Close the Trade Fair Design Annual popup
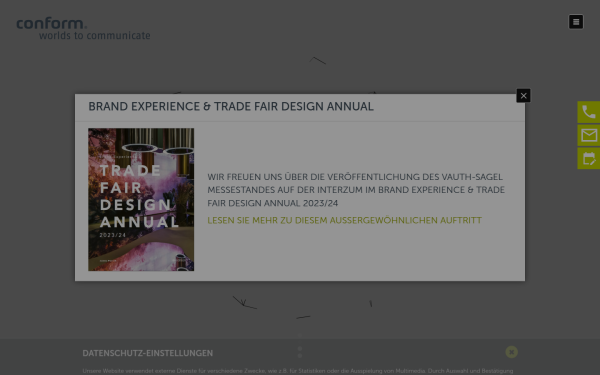Screen dimensions: 600x375 [x=523, y=96]
